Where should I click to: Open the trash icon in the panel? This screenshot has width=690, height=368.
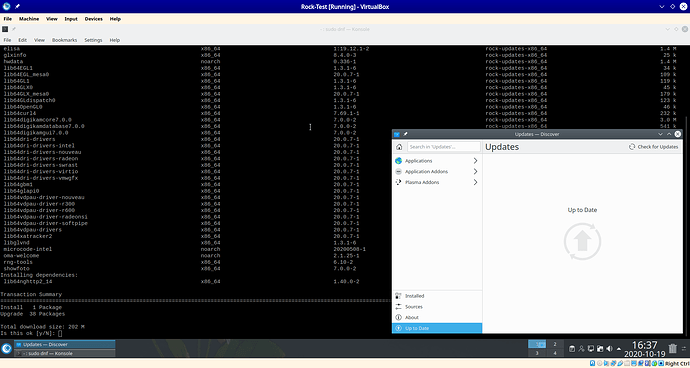click(672, 349)
